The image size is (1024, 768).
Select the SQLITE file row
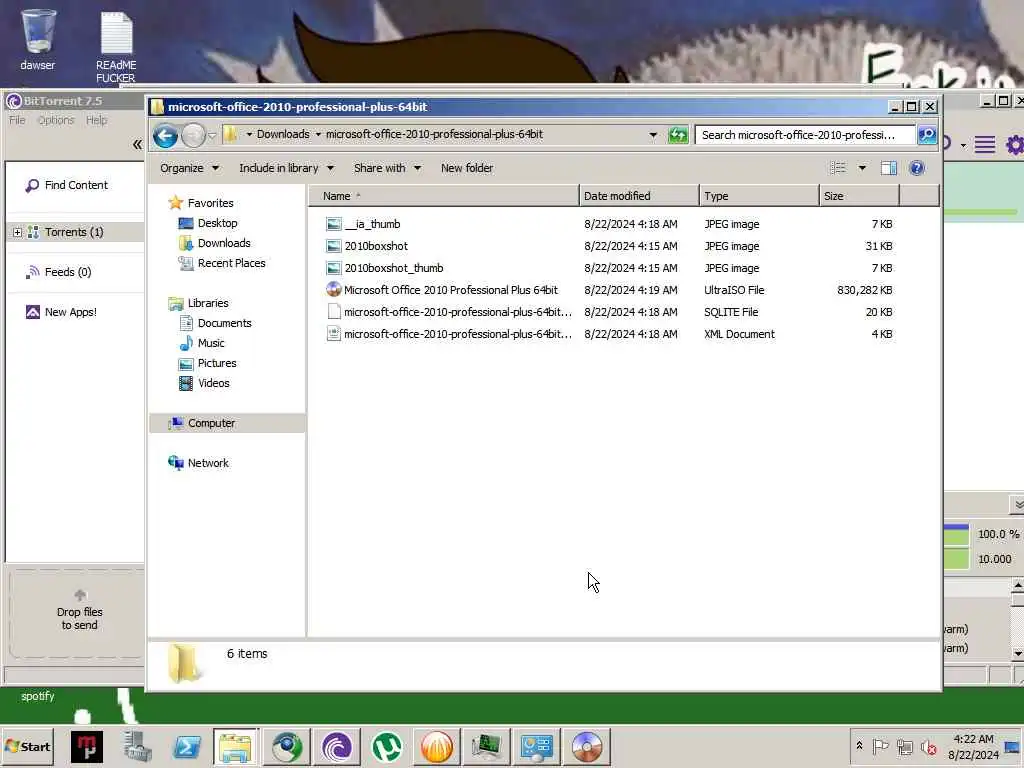point(609,312)
